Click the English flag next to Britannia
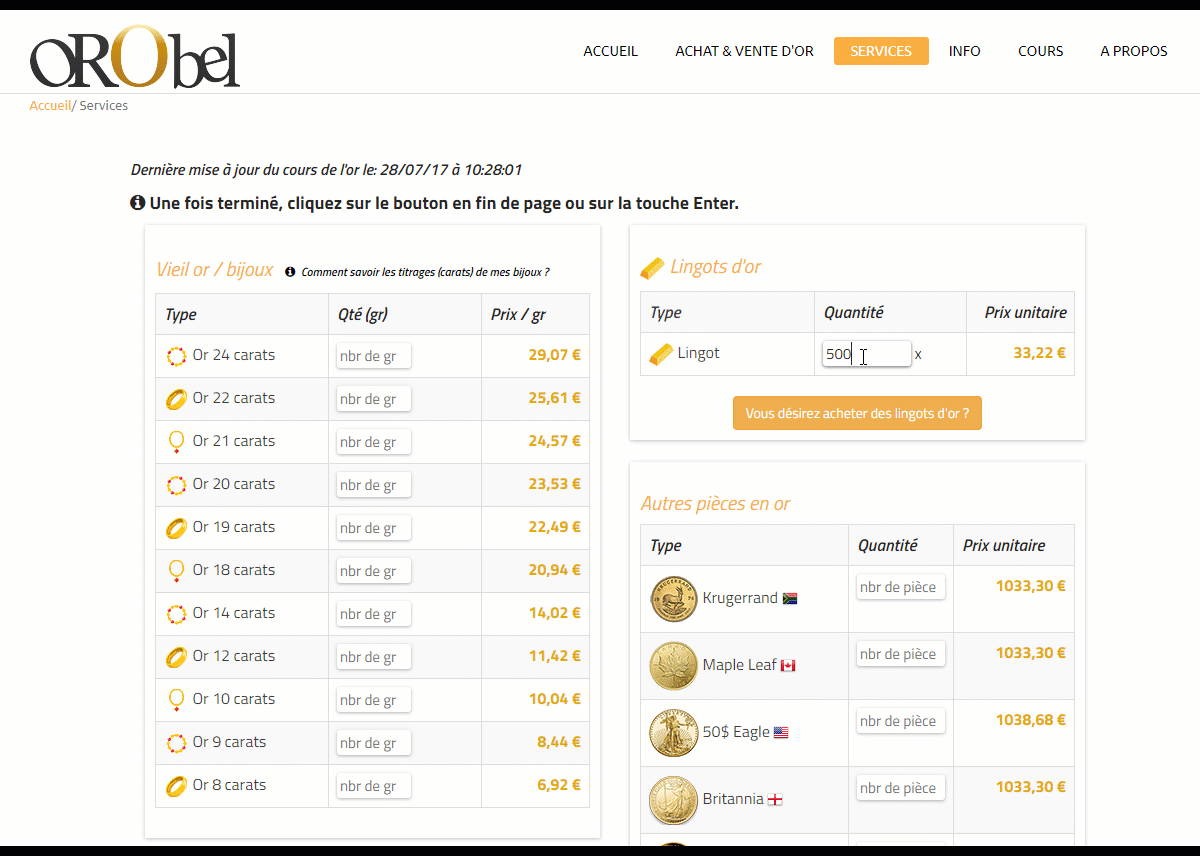The image size is (1200, 856). 774,800
